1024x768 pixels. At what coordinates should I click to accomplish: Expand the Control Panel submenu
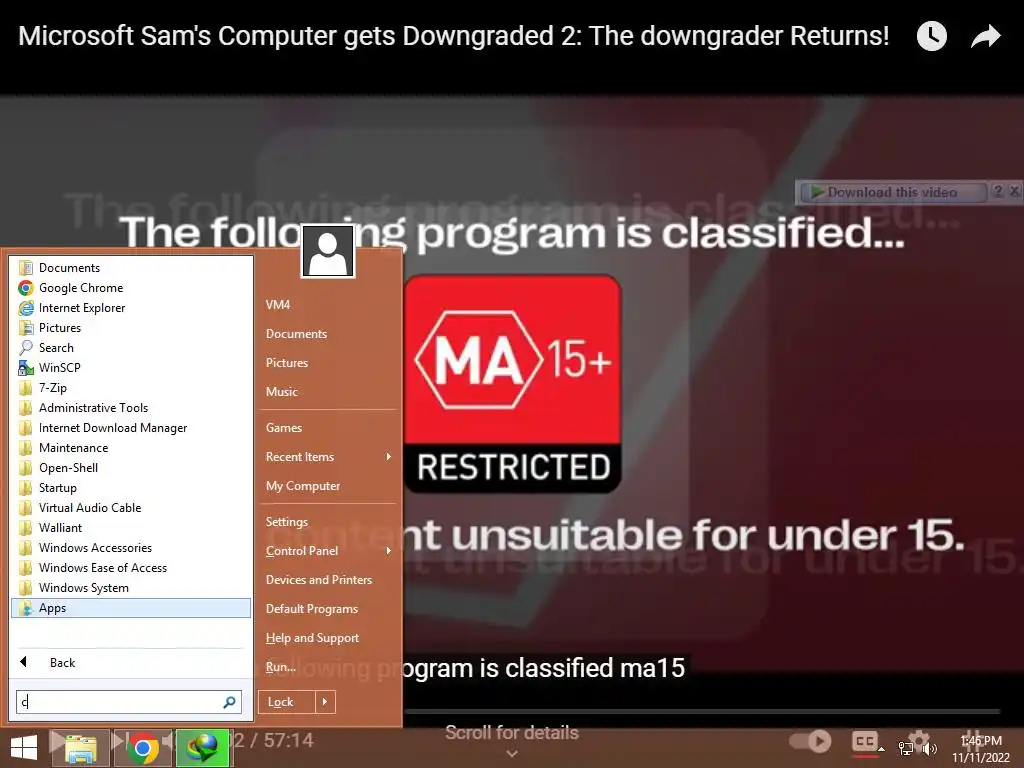(328, 551)
